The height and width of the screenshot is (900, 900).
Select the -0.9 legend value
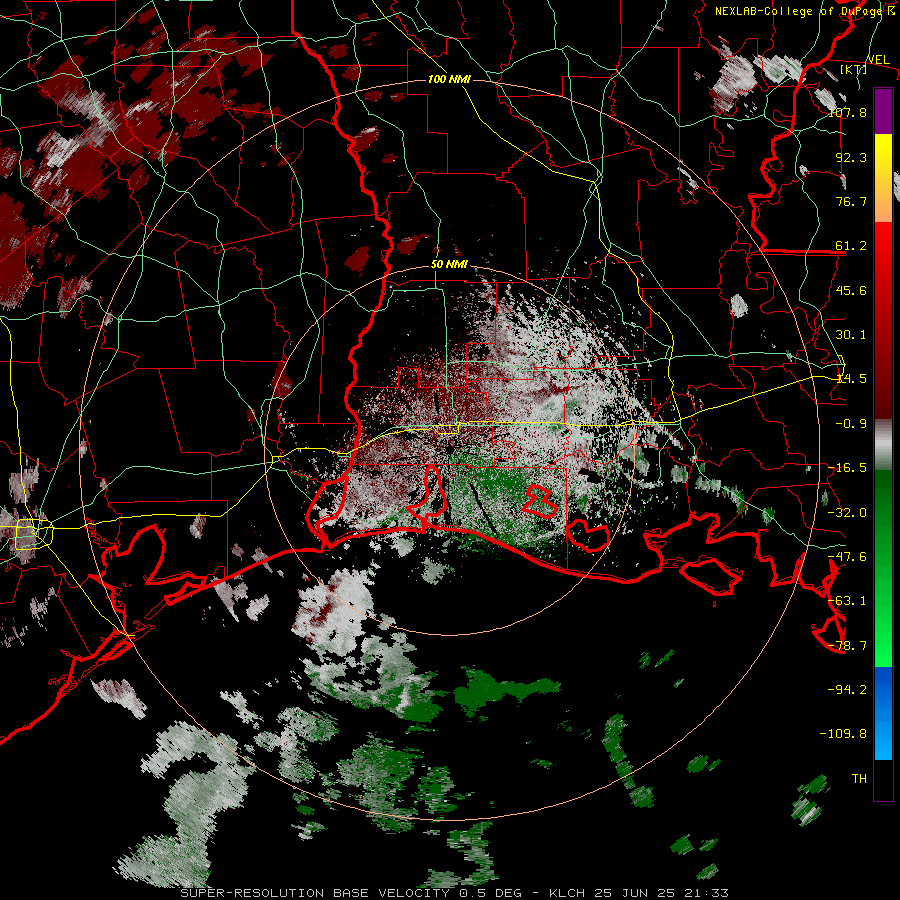(x=851, y=424)
